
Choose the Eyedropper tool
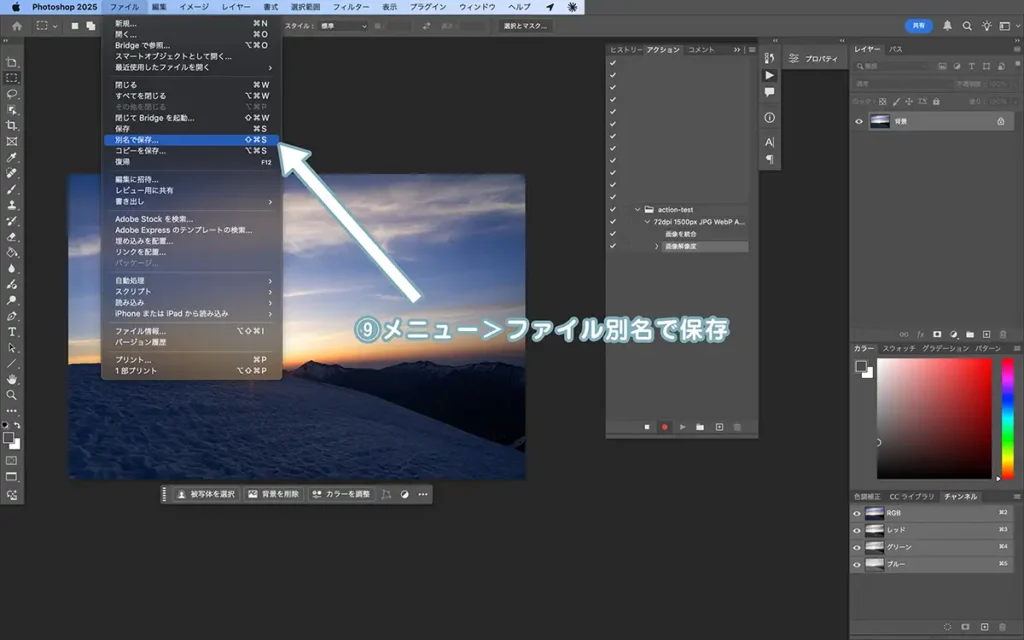click(x=12, y=157)
